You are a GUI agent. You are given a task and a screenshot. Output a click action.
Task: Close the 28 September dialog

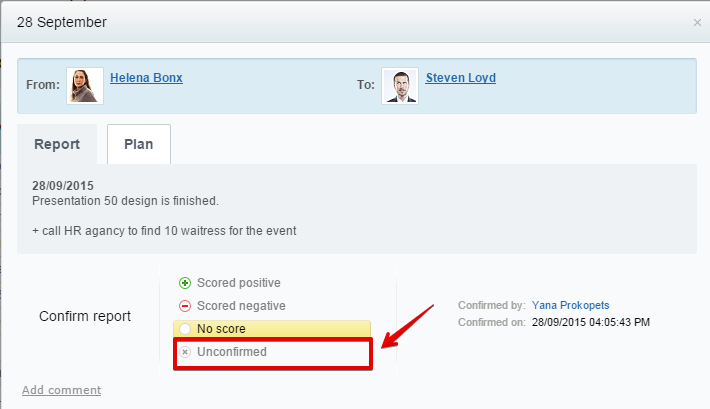(697, 23)
